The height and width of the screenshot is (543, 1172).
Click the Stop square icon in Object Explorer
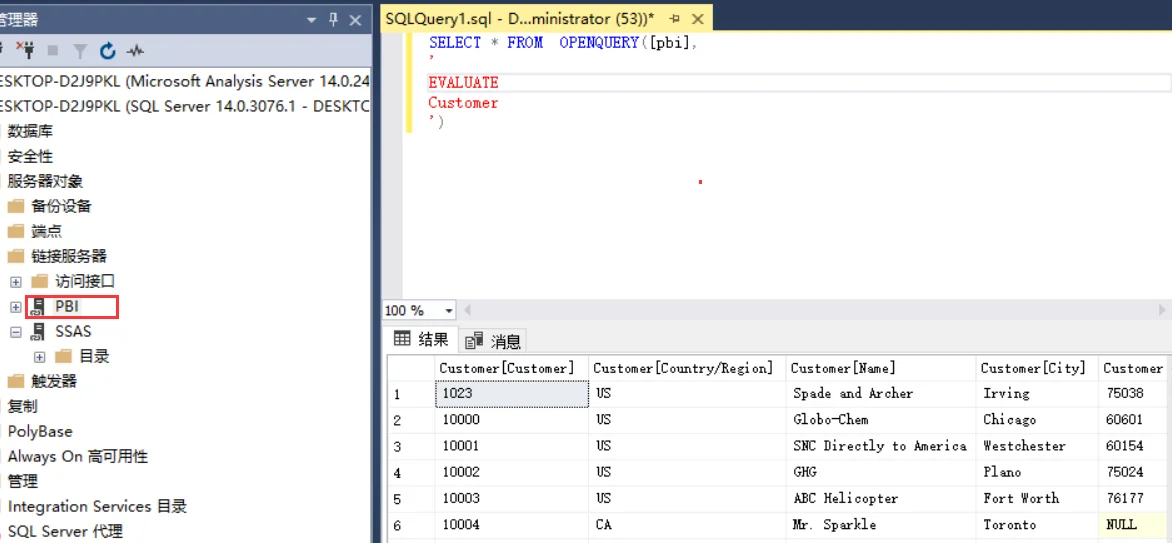[53, 51]
